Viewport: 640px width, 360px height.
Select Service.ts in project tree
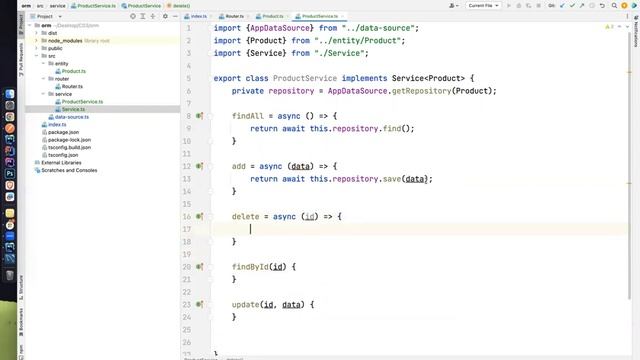73,109
